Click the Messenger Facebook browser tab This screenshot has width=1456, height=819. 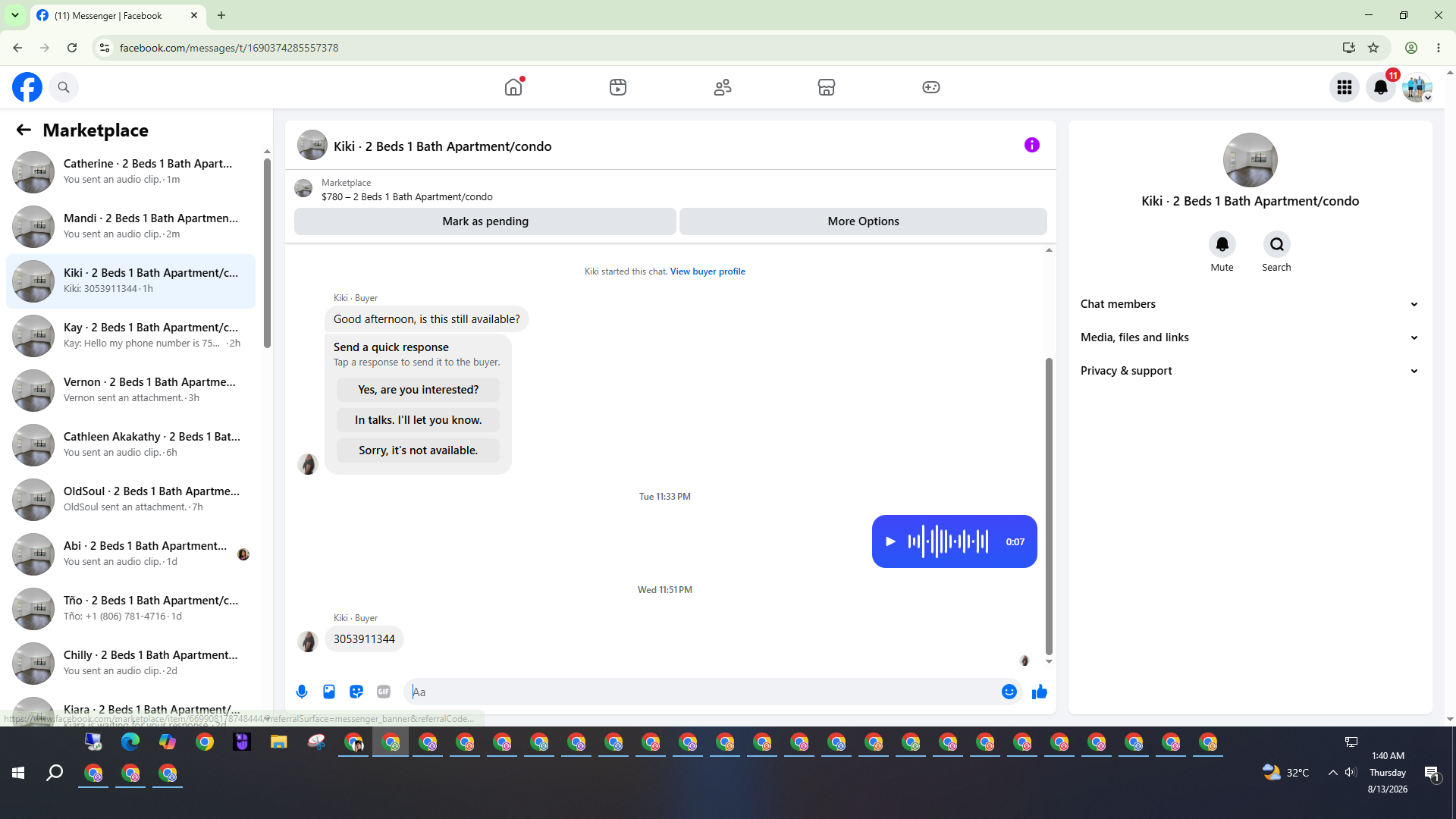click(118, 15)
